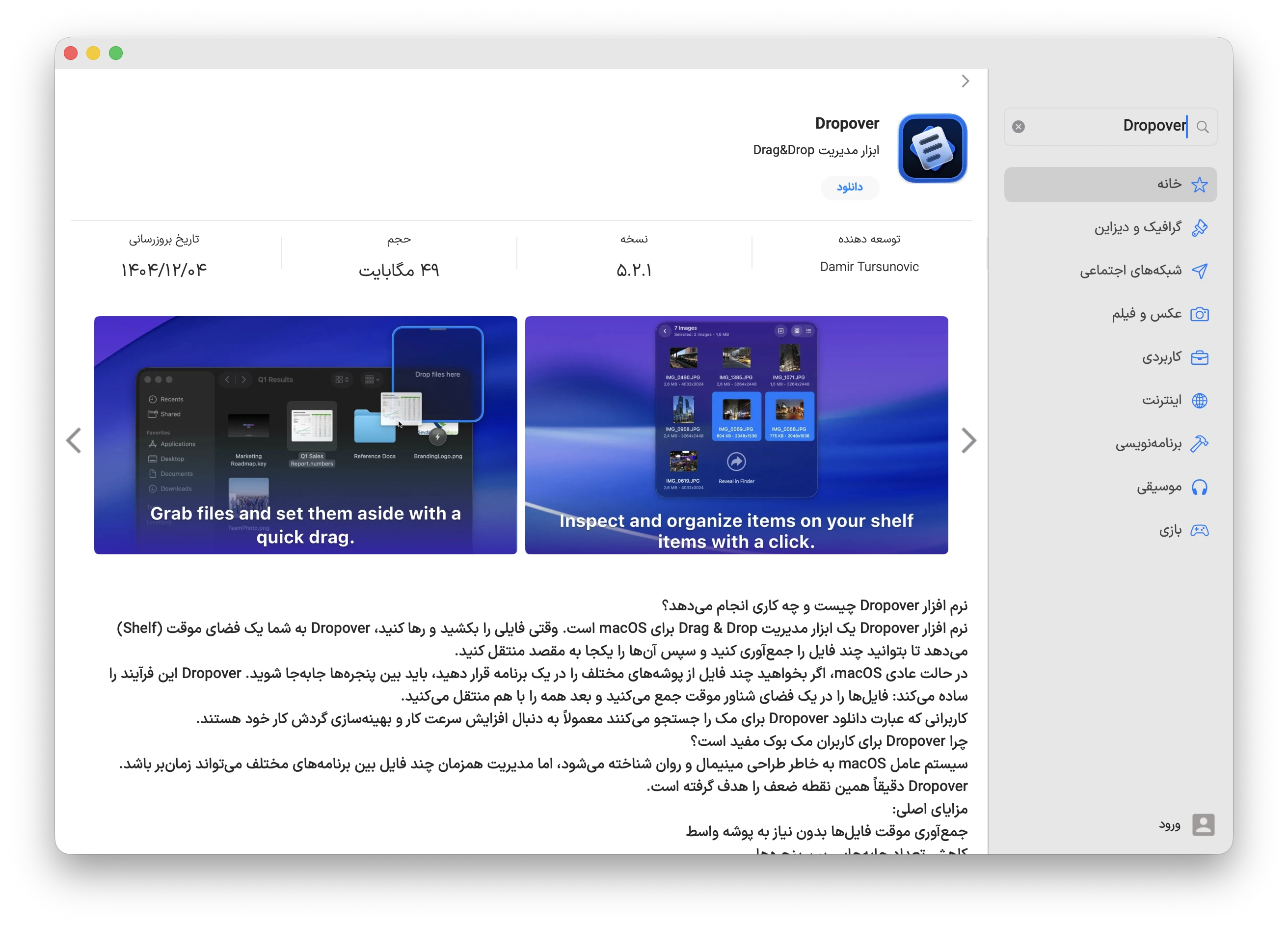Image resolution: width=1288 pixels, height=927 pixels.
Task: Select the خانه star icon
Action: tap(1201, 184)
